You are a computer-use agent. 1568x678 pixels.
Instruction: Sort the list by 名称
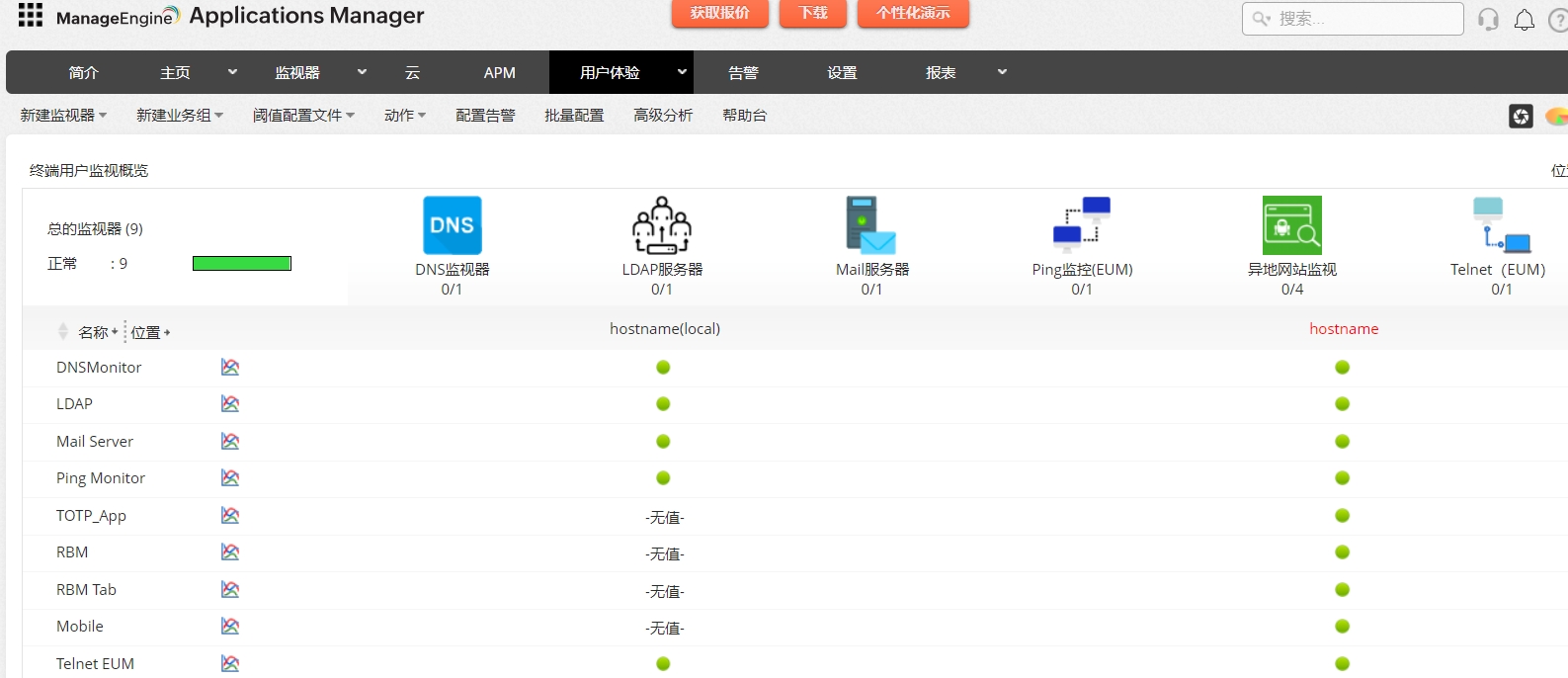(x=98, y=332)
